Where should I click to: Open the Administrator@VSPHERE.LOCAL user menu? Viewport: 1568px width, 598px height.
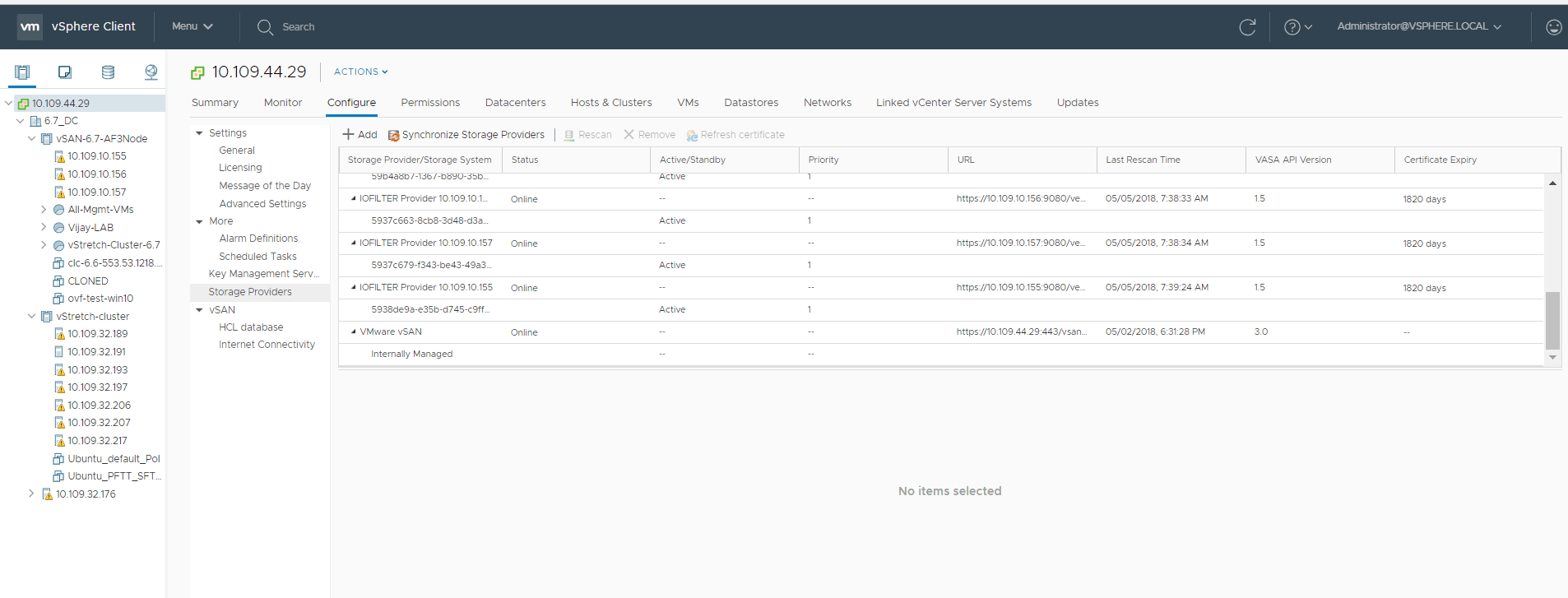click(x=1418, y=26)
